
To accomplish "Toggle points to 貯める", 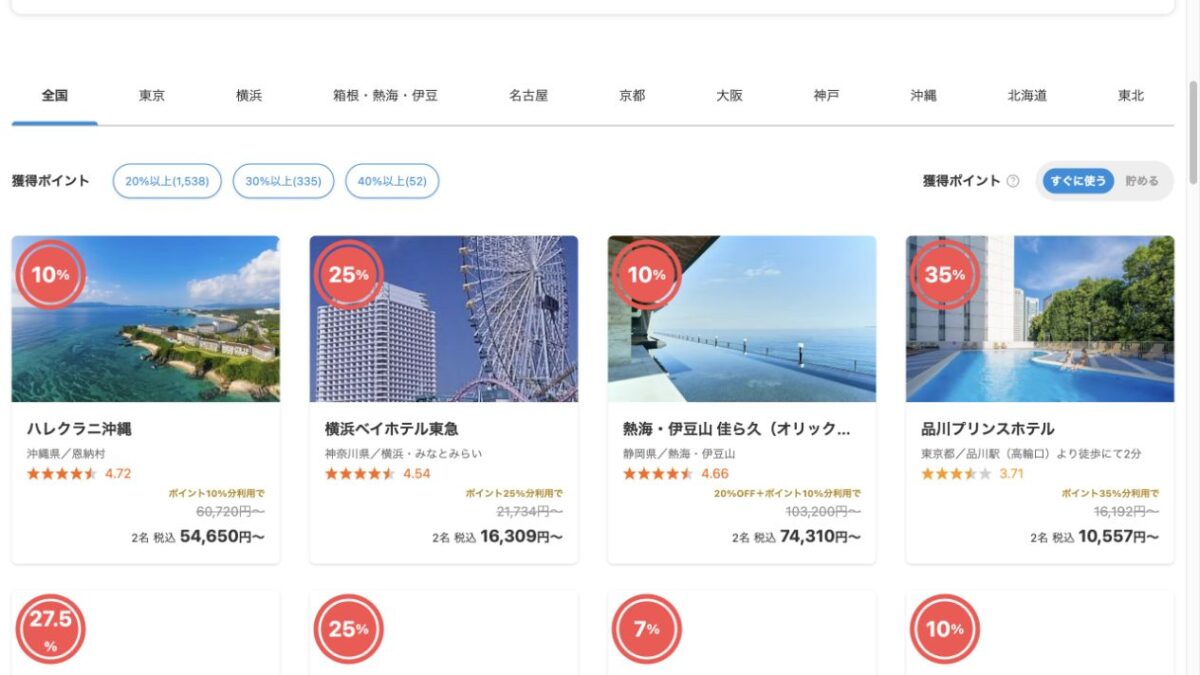I will click(x=1141, y=181).
